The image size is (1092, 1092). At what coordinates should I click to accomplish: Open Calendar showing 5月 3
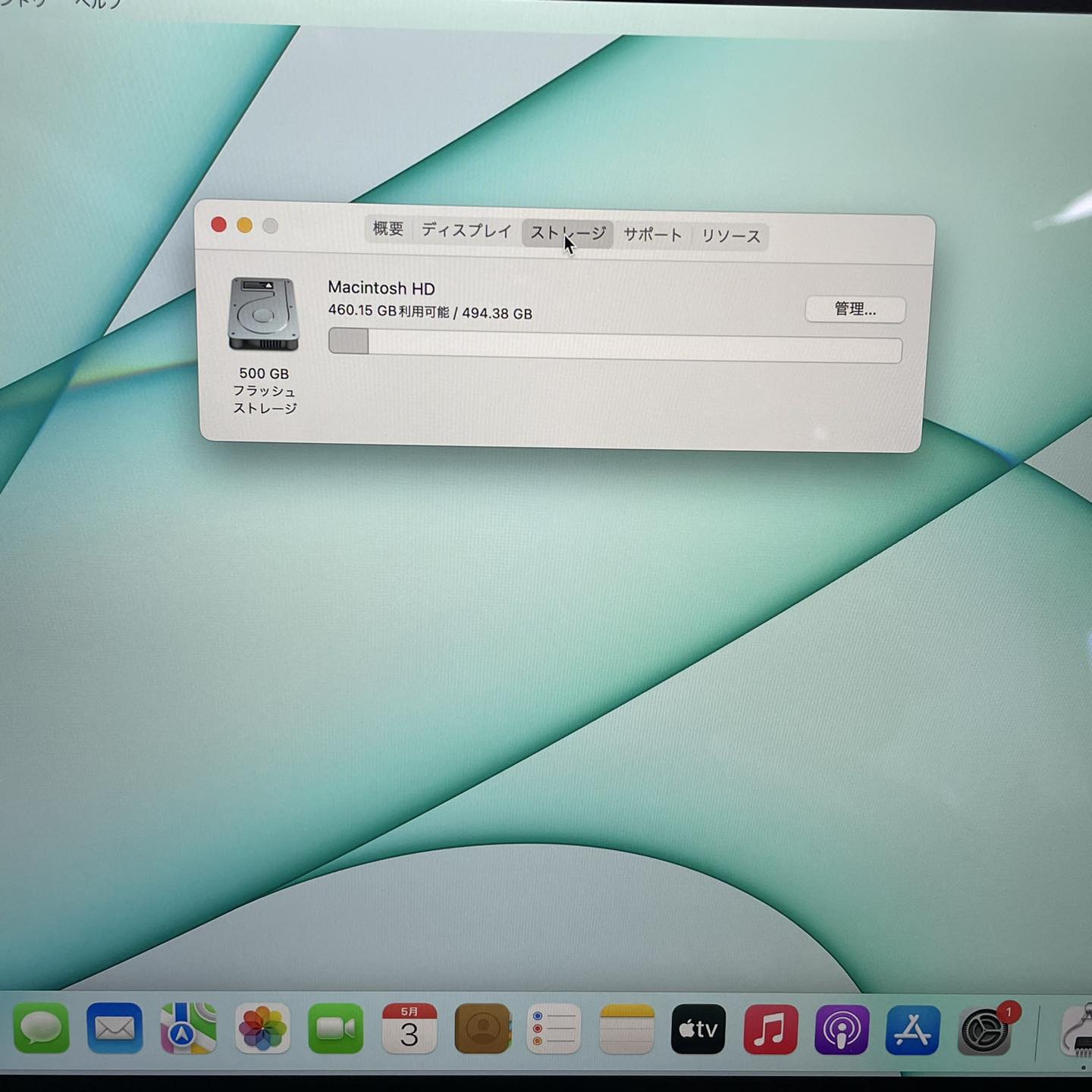coord(409,1029)
